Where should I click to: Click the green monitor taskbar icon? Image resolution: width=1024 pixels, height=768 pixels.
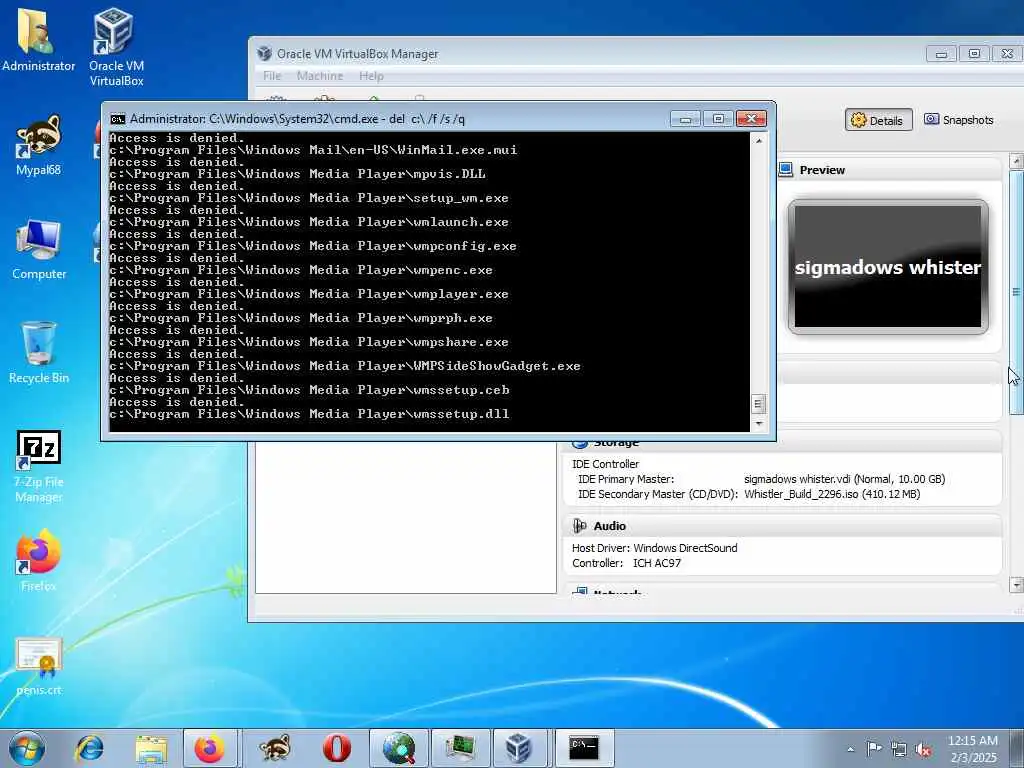[x=460, y=748]
